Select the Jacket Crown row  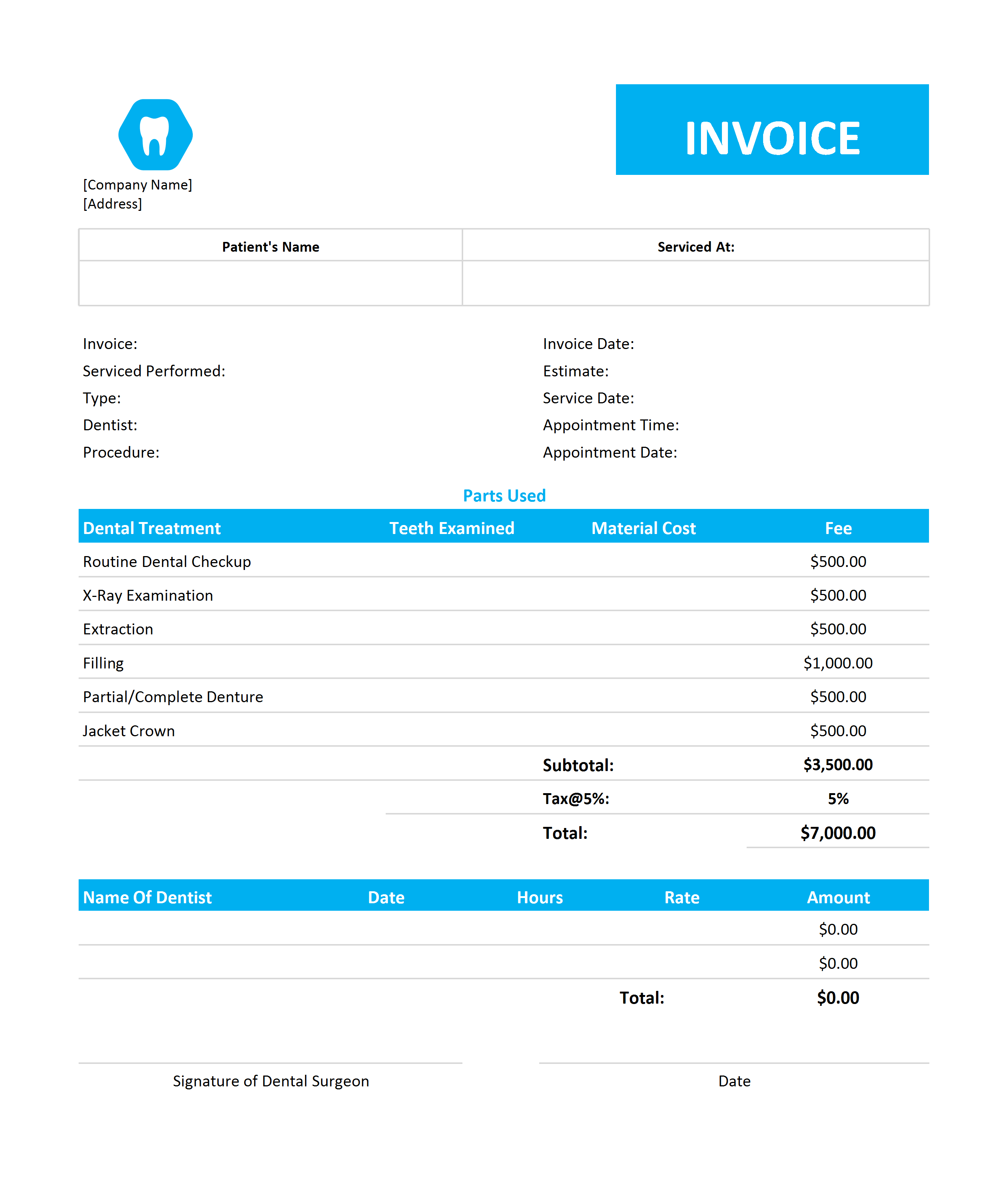click(x=504, y=730)
